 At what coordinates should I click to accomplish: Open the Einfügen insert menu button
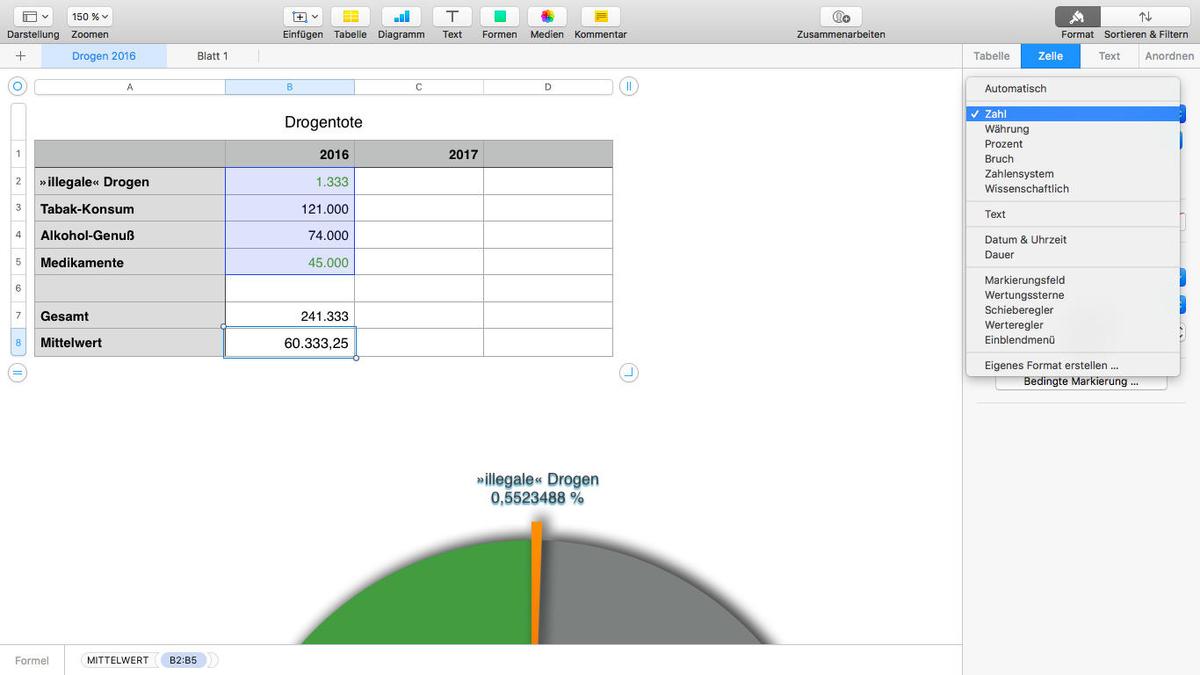click(x=303, y=17)
